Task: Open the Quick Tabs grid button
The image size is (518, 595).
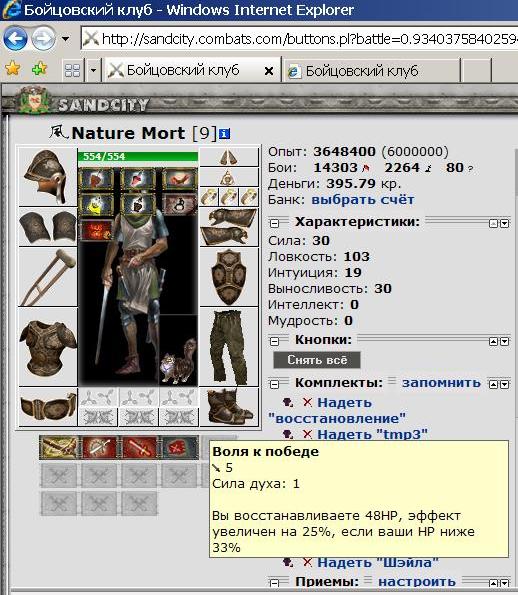Action: point(72,70)
